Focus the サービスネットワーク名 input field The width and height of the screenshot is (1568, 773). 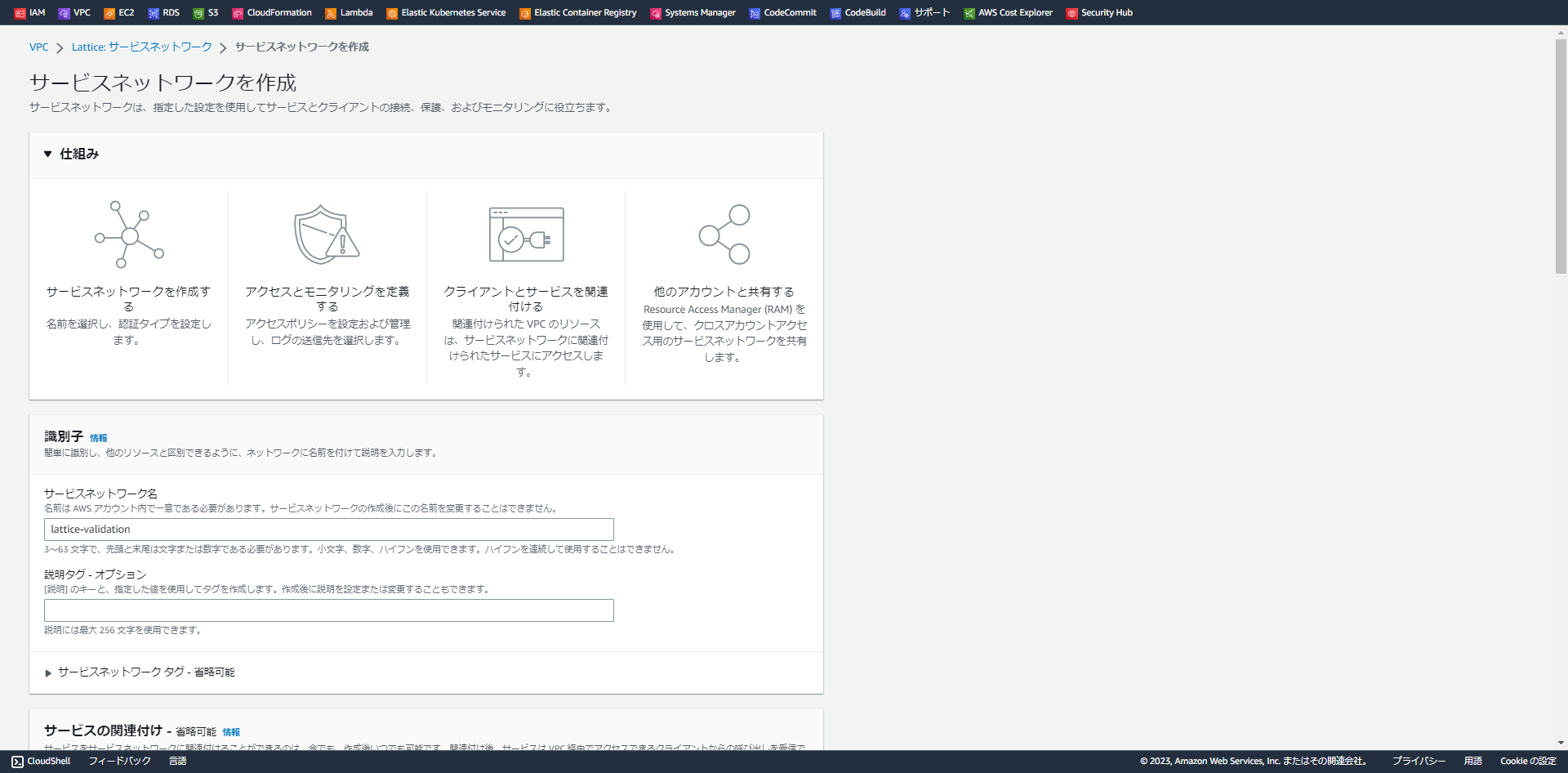pos(328,529)
